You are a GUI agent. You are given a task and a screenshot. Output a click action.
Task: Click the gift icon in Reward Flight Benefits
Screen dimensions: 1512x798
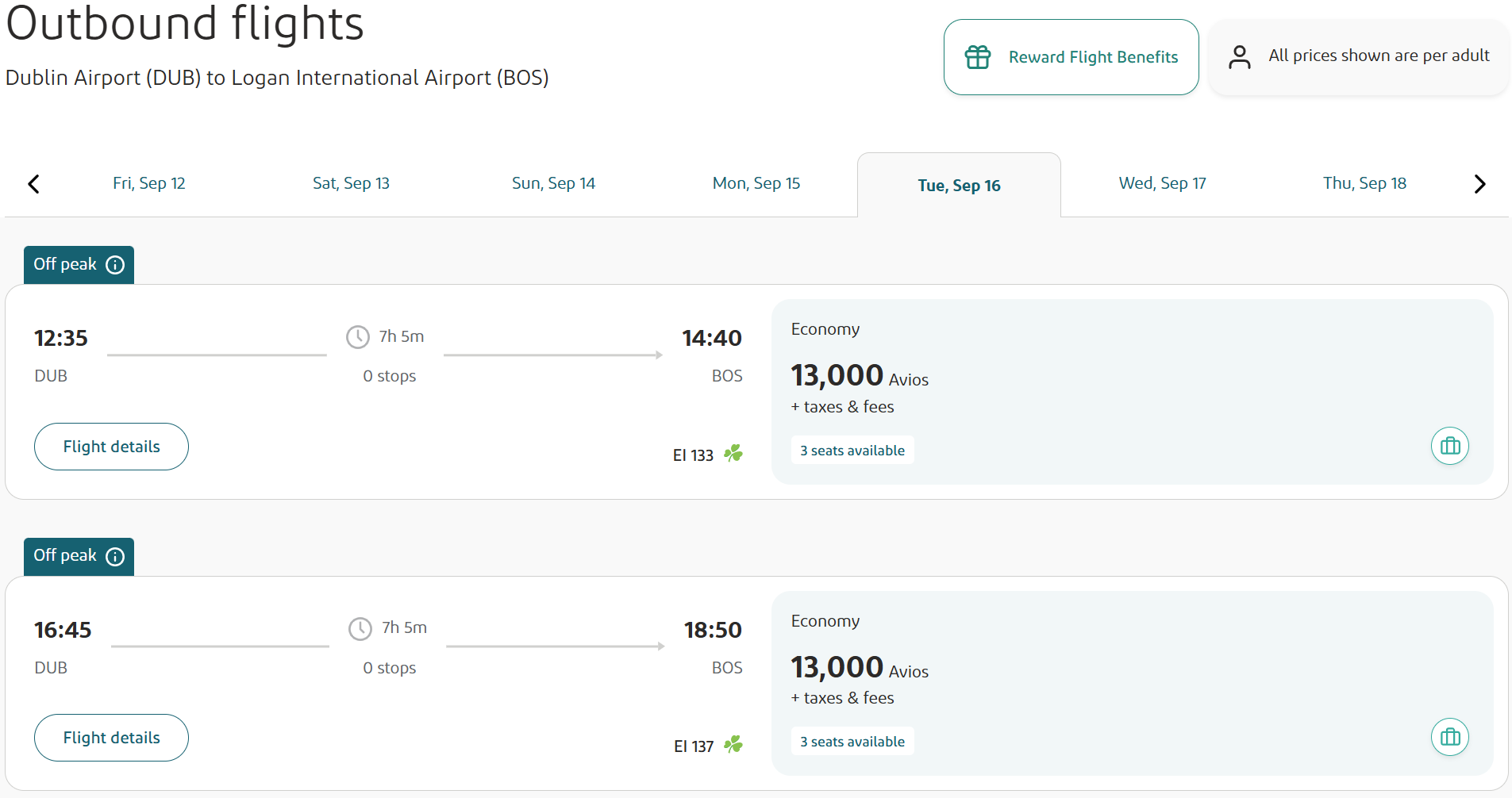pyautogui.click(x=978, y=57)
